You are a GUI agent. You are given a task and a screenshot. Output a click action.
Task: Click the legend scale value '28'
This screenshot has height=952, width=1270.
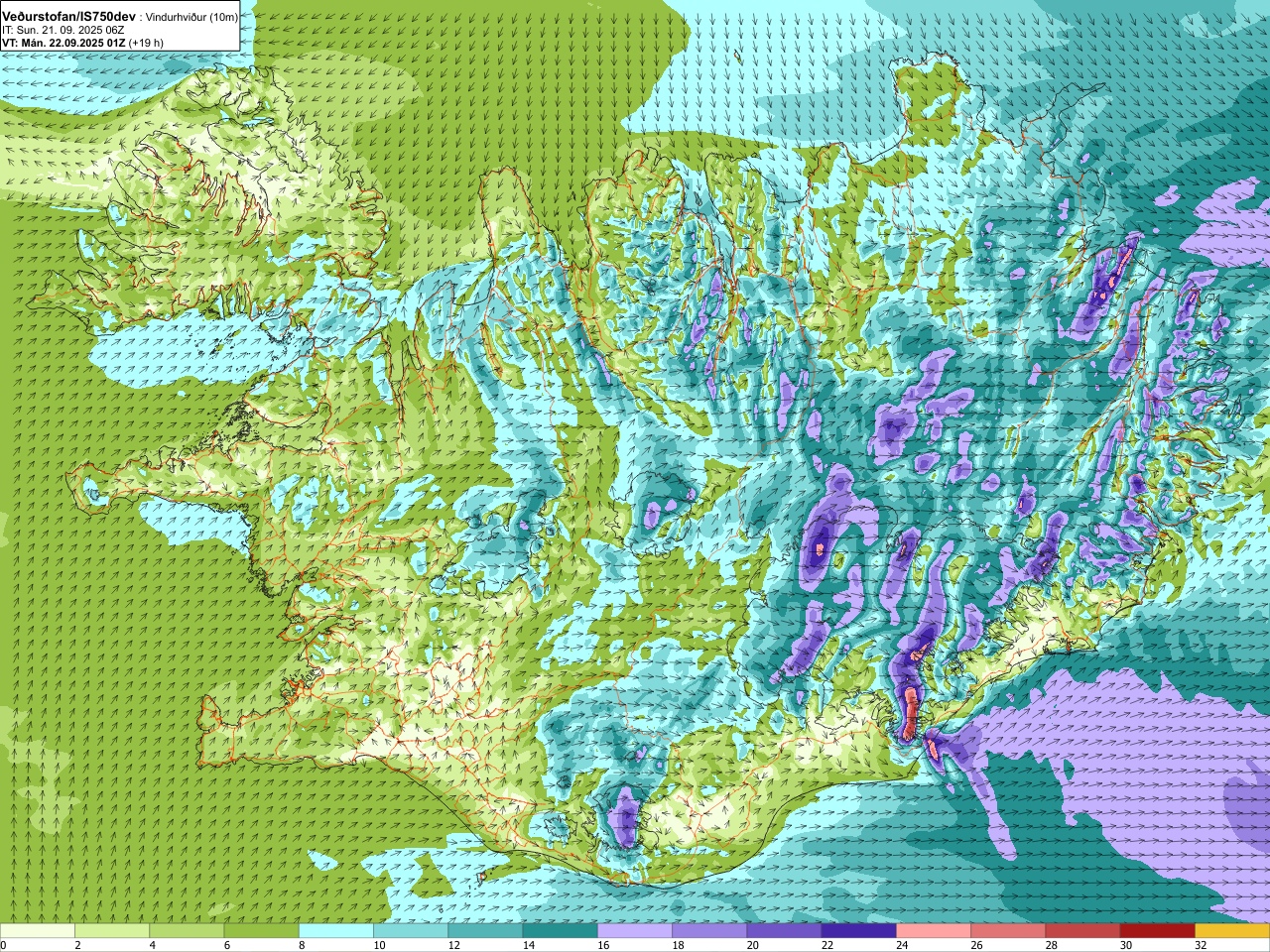(1052, 945)
